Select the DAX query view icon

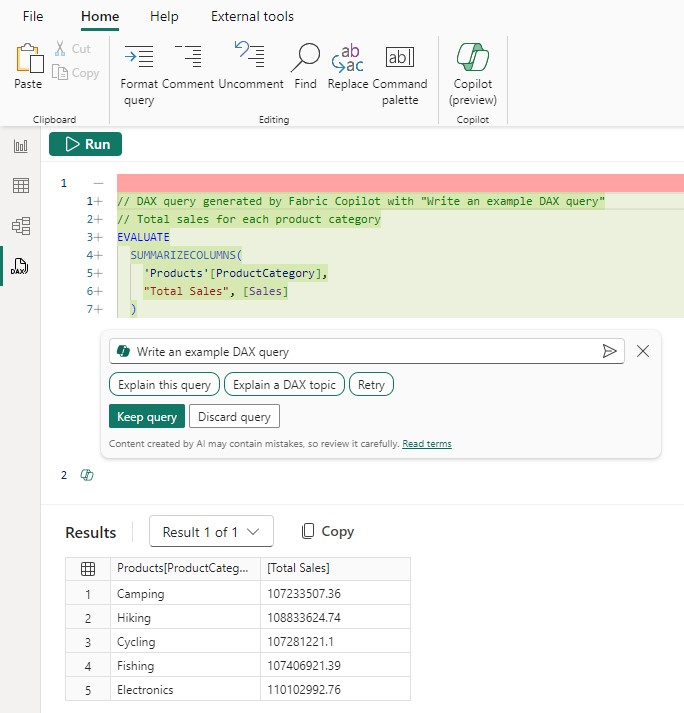[x=20, y=266]
